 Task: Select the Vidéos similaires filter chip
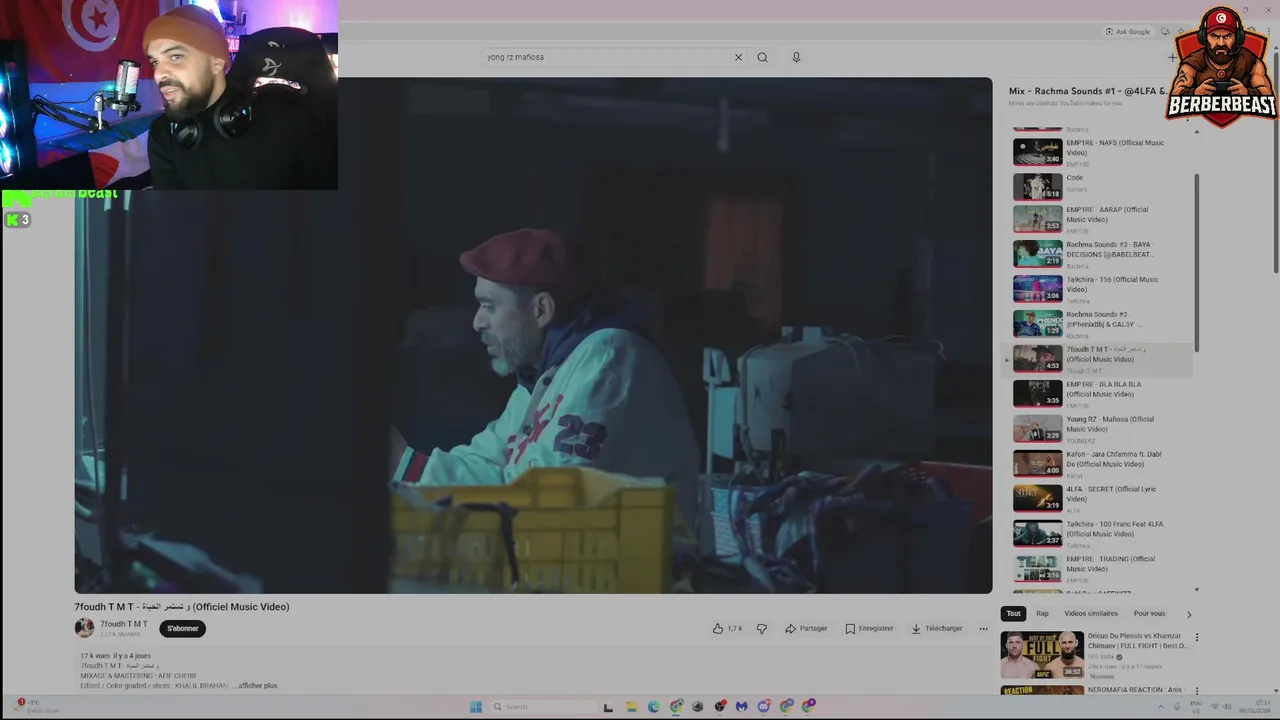1091,614
